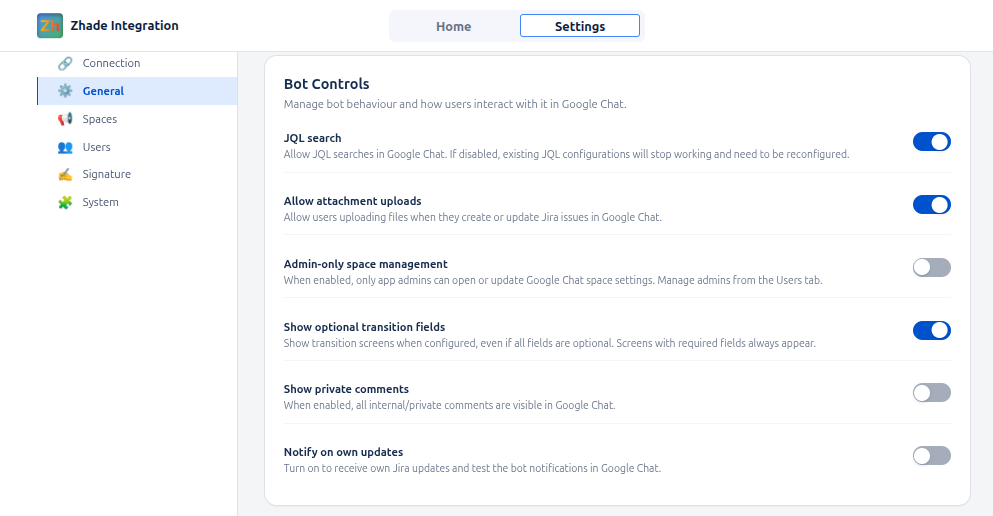The image size is (993, 516).
Task: Enable Notify on own updates
Action: pos(931,456)
